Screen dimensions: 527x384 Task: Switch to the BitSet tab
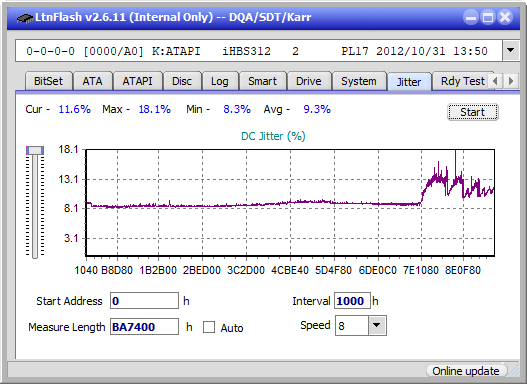(48, 81)
